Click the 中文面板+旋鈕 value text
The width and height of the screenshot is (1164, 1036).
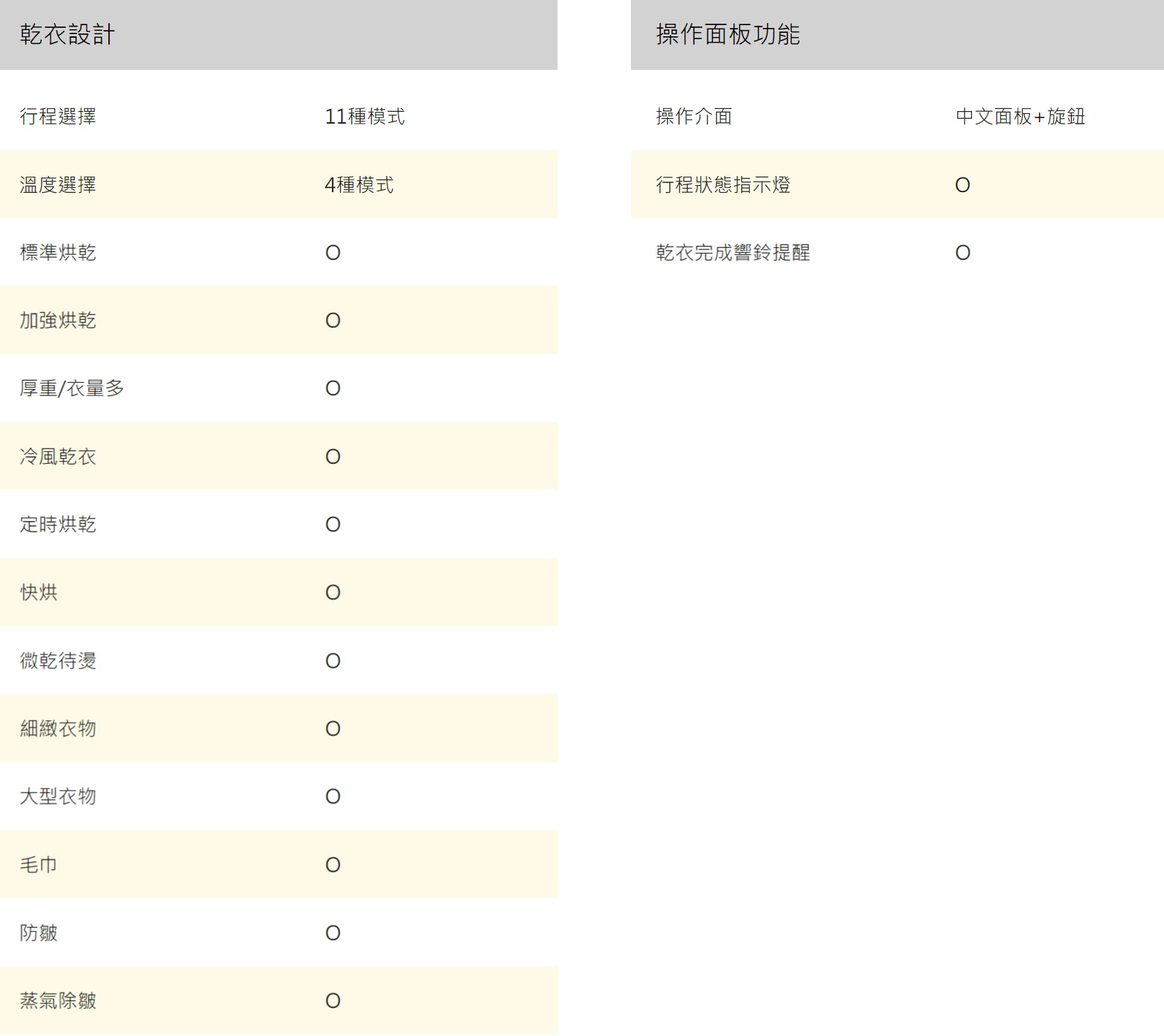tap(1020, 116)
